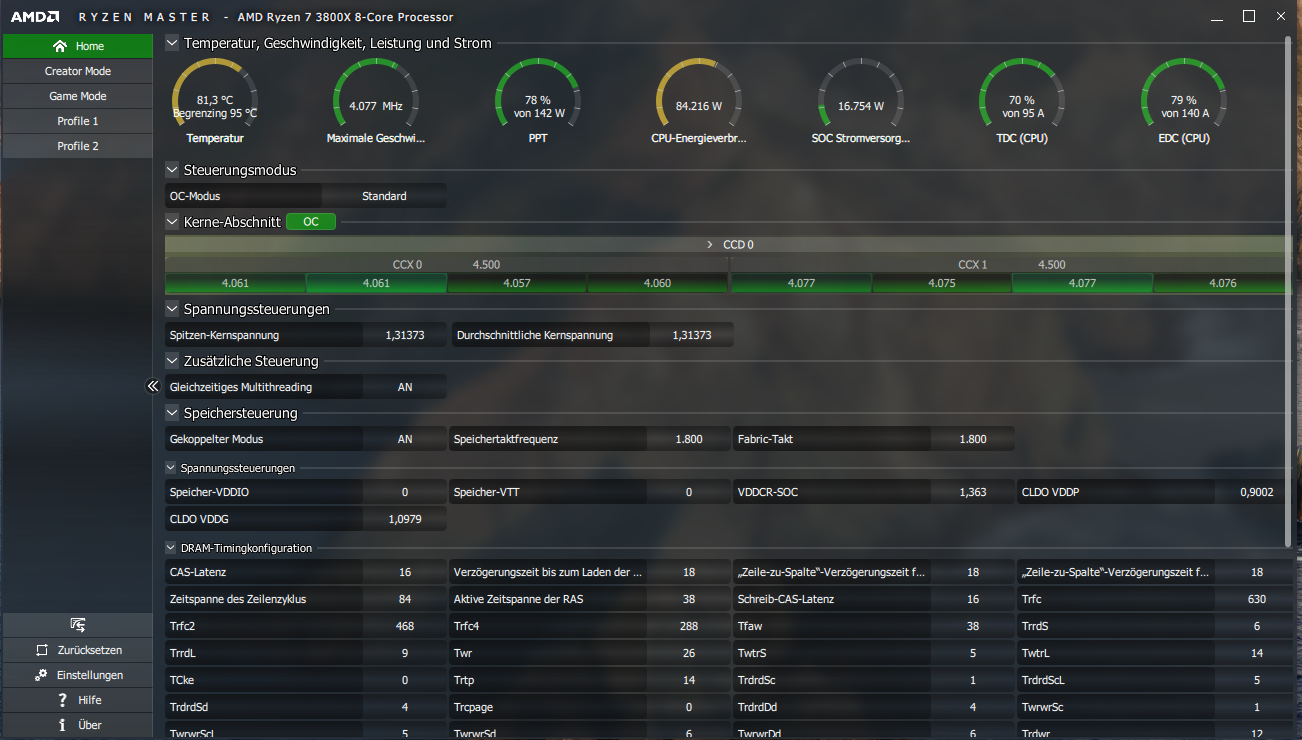Close the Ryzen Master window
Viewport: 1302px width, 740px height.
click(1282, 16)
